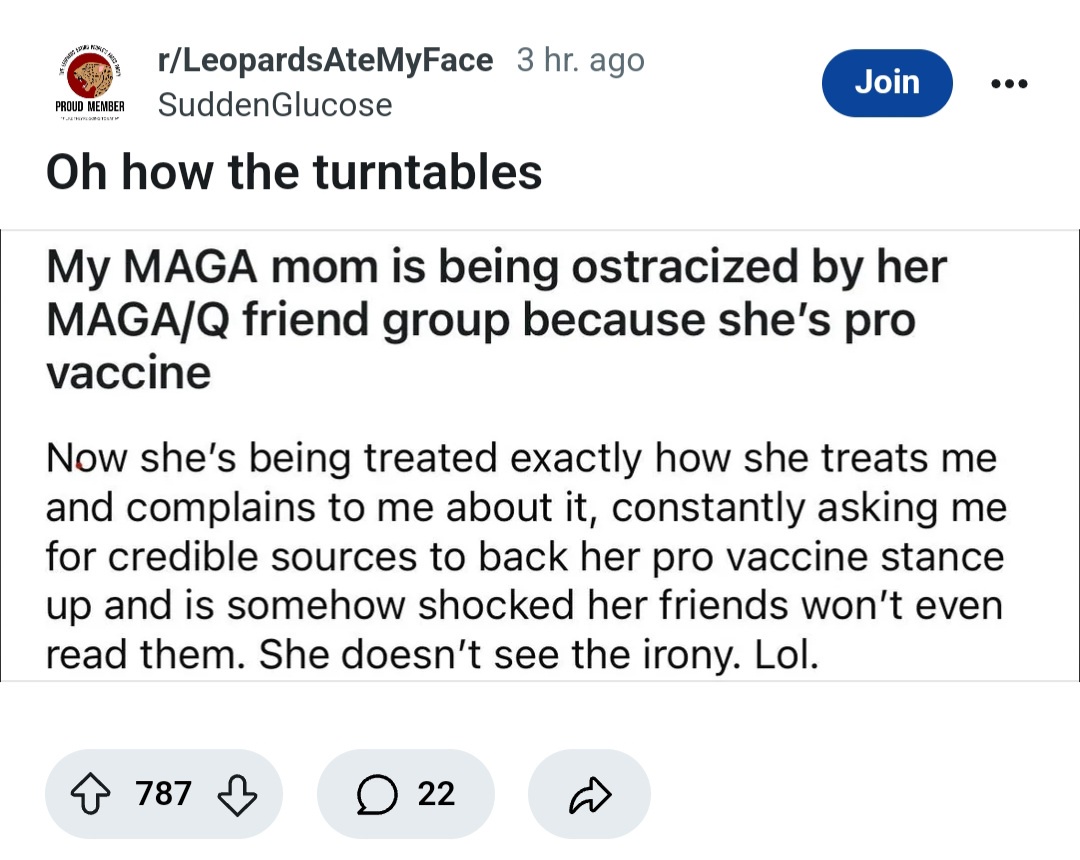View SuddenGlucose's user profile
This screenshot has width=1080, height=860.
(275, 105)
